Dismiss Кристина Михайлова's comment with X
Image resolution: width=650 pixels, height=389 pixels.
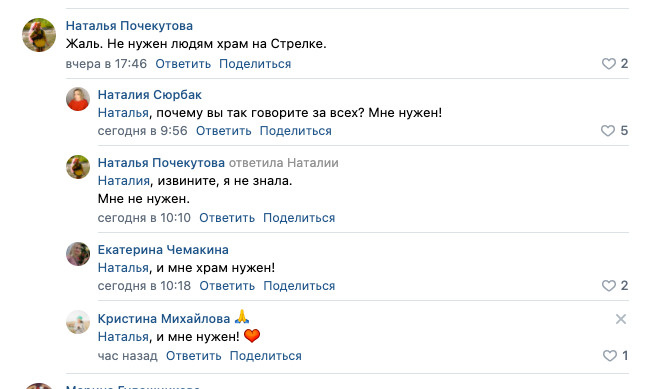[x=621, y=319]
